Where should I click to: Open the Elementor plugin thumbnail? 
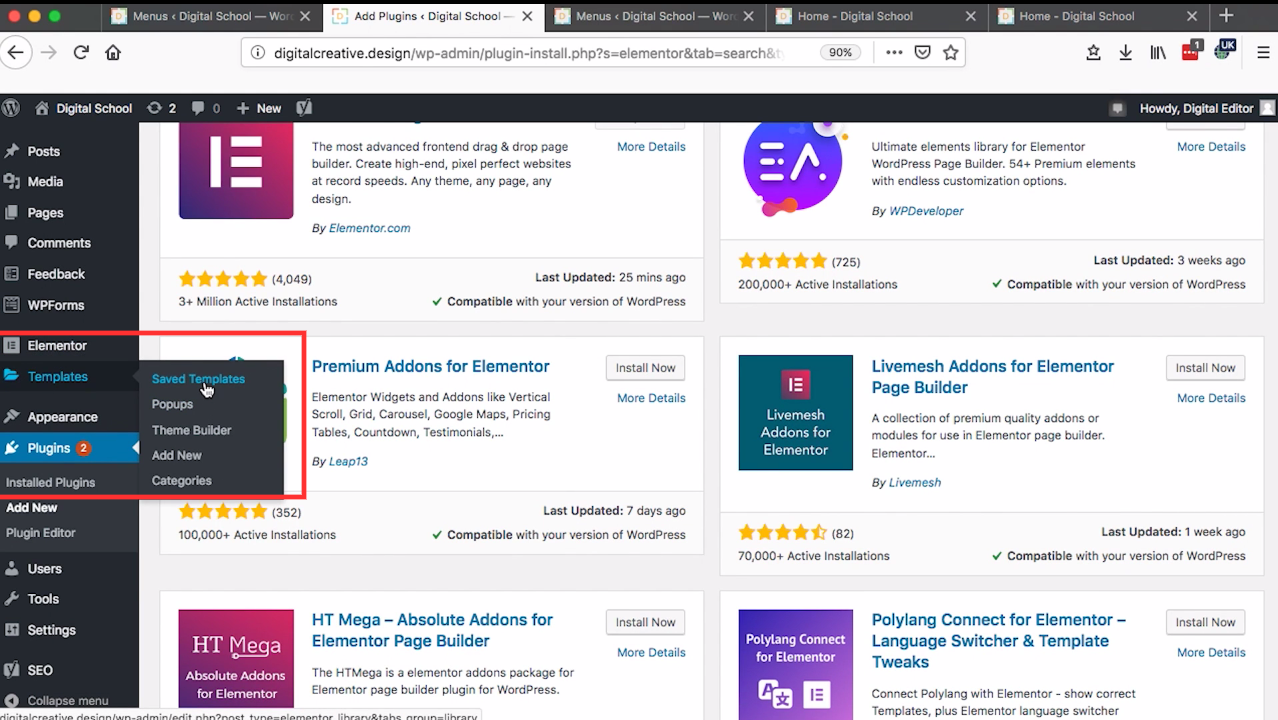pos(236,170)
